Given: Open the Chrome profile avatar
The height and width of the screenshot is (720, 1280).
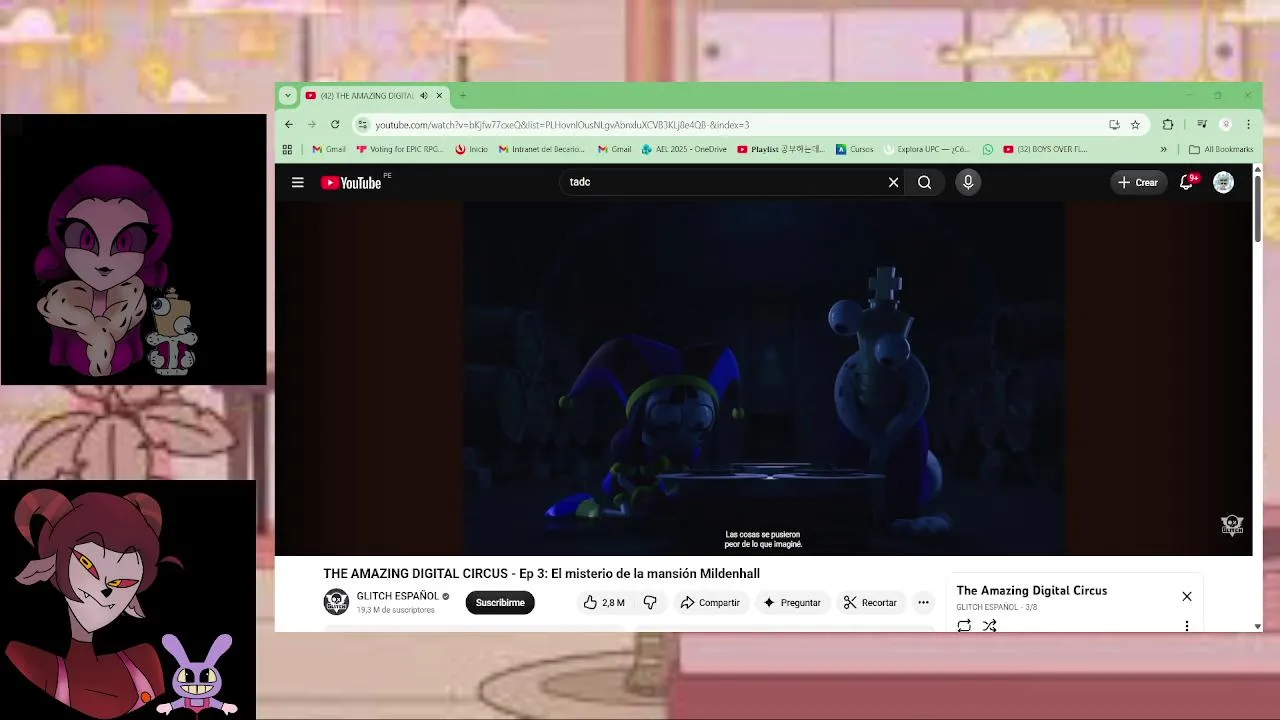Looking at the screenshot, I should point(1226,124).
